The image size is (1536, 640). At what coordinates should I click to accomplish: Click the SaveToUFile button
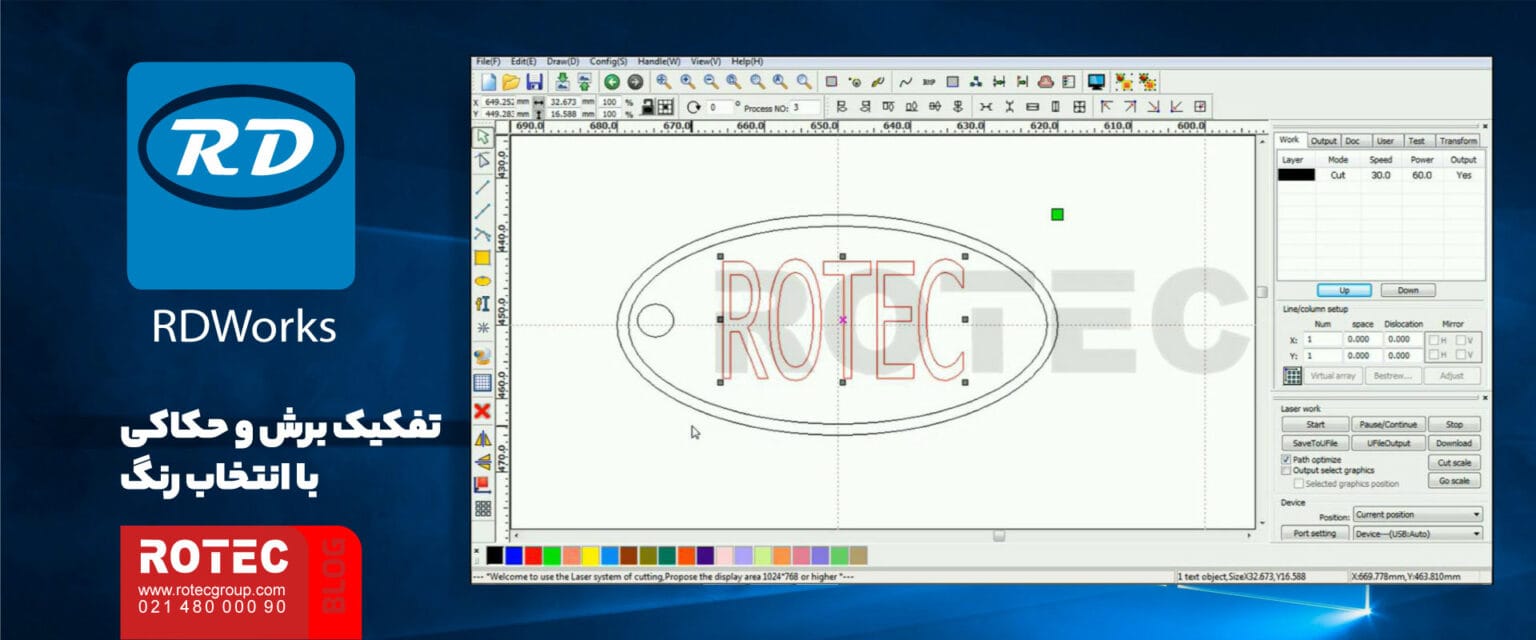point(1315,443)
